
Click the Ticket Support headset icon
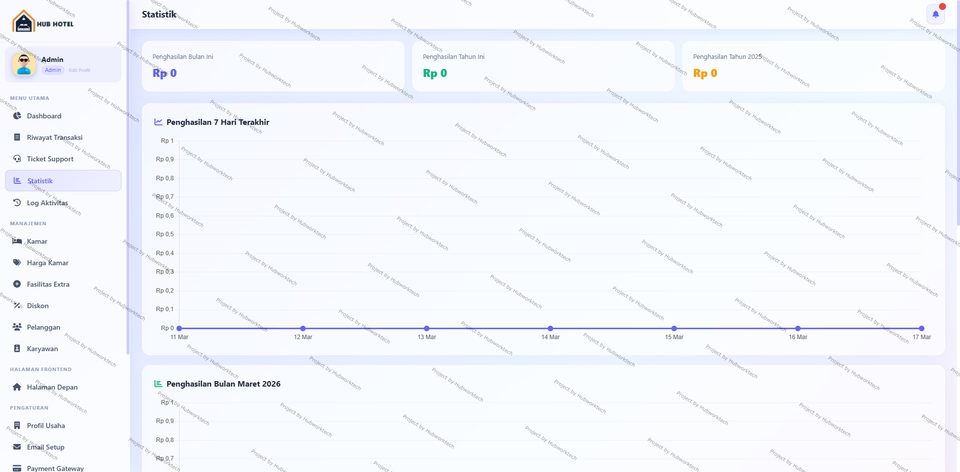[17, 159]
